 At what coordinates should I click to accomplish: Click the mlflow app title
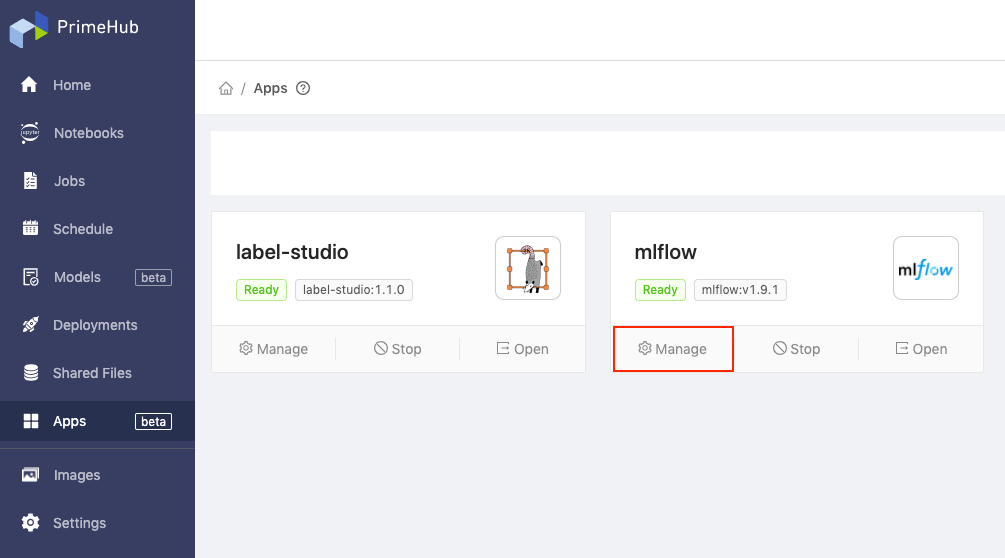point(665,252)
